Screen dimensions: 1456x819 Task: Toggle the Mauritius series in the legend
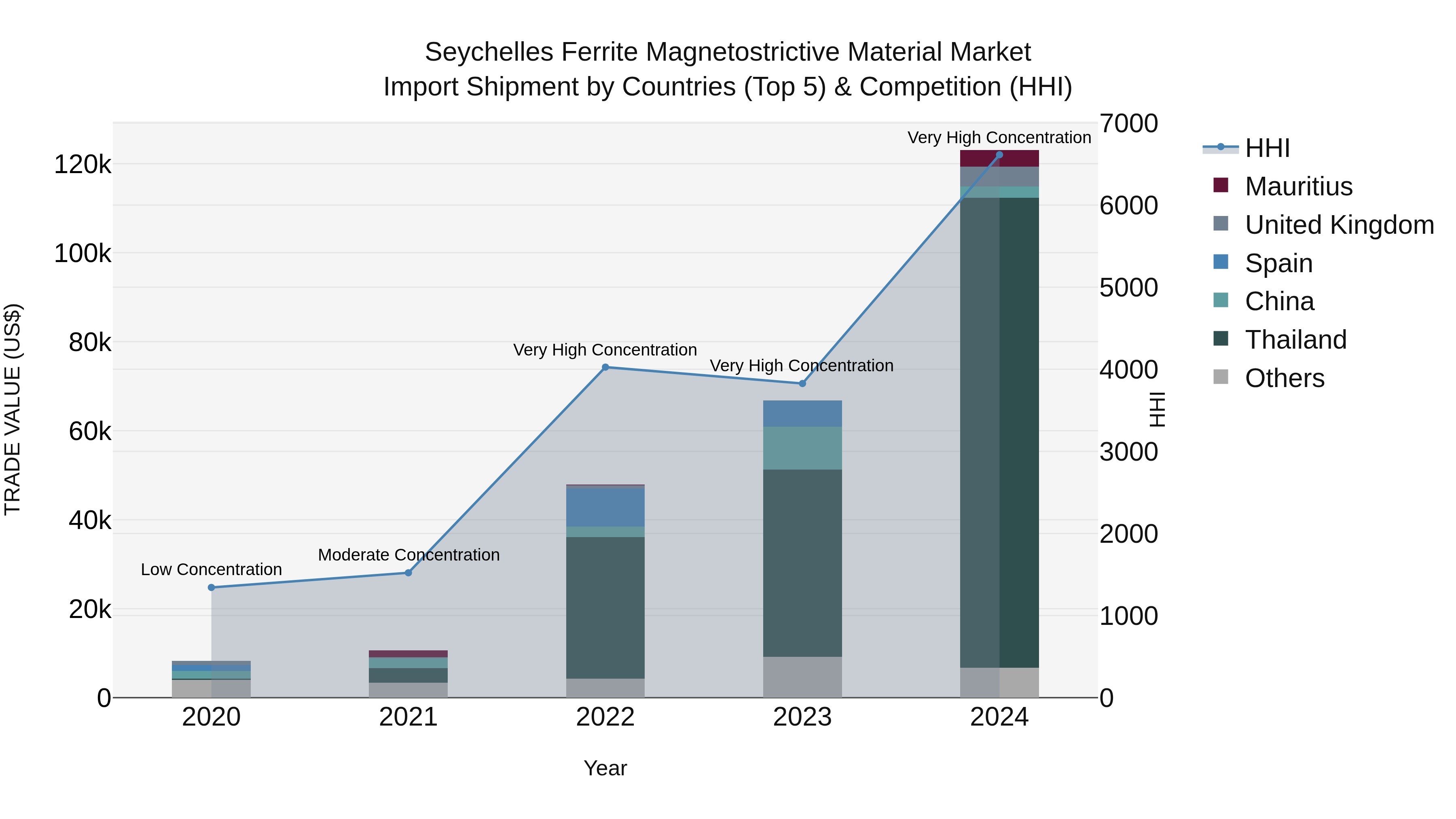click(1283, 186)
